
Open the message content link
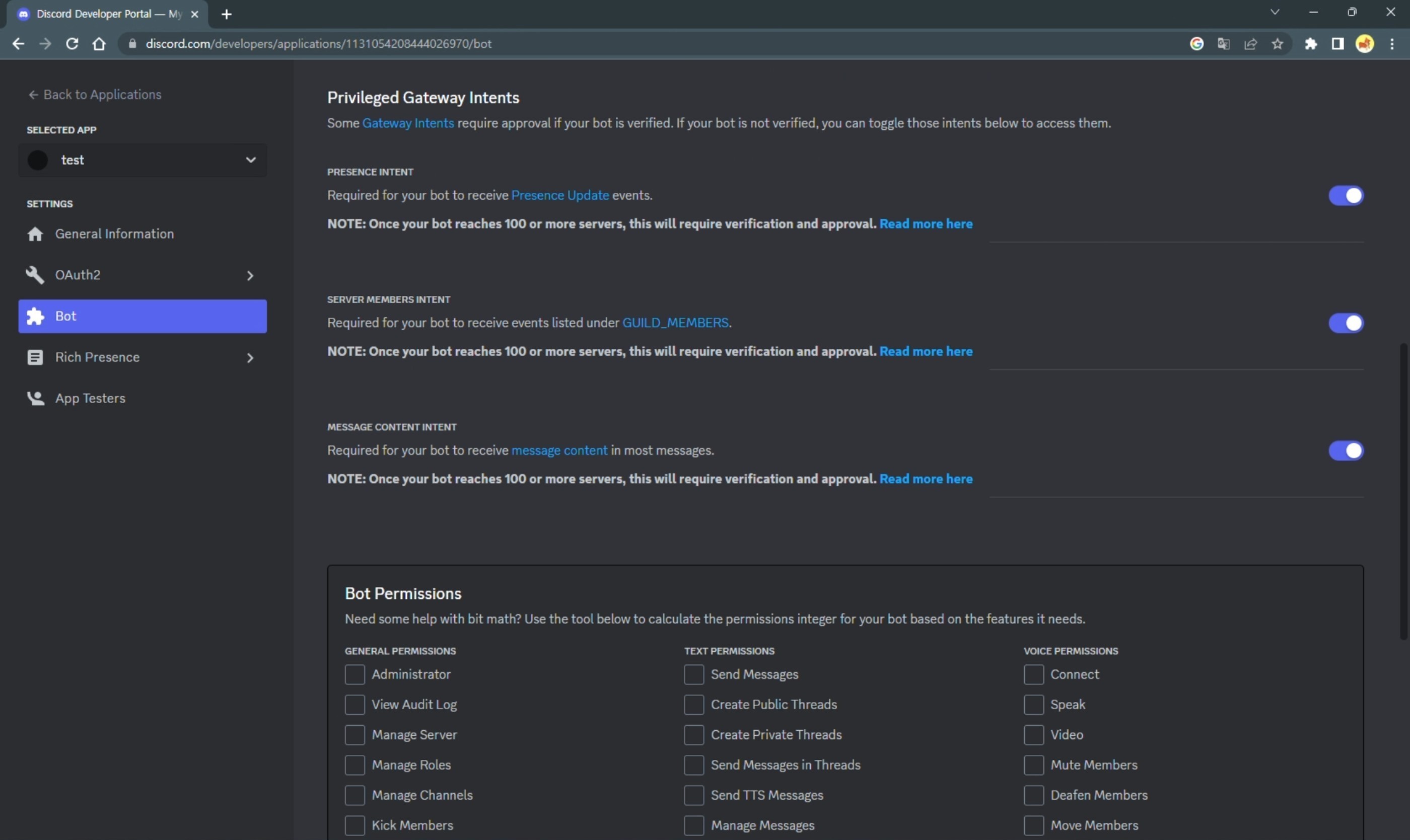pyautogui.click(x=559, y=450)
